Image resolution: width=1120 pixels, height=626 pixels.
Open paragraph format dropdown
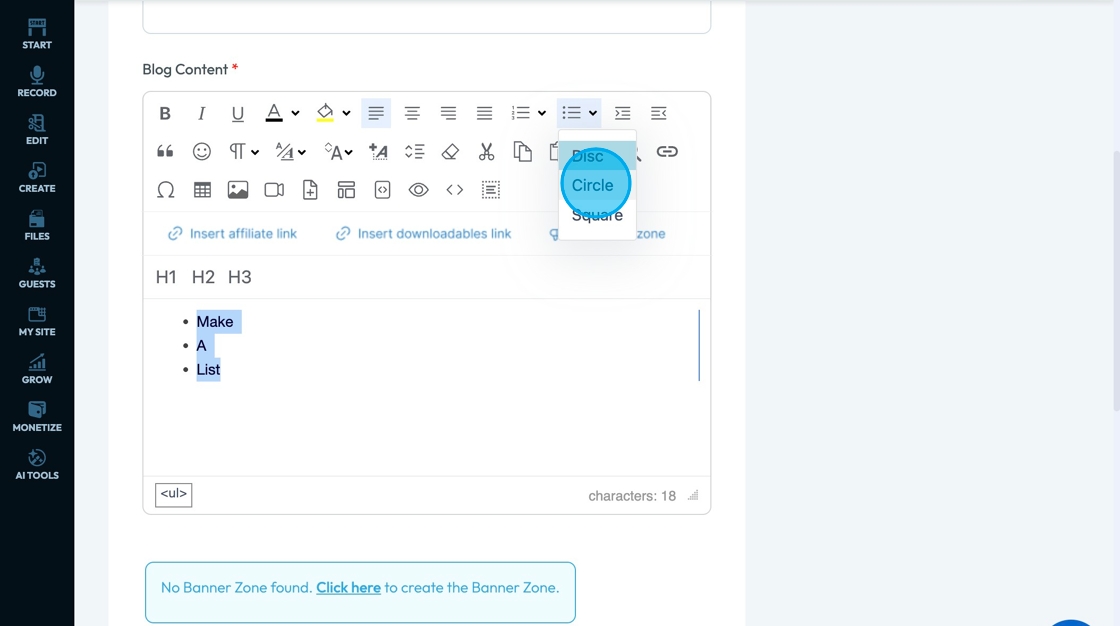pos(243,151)
